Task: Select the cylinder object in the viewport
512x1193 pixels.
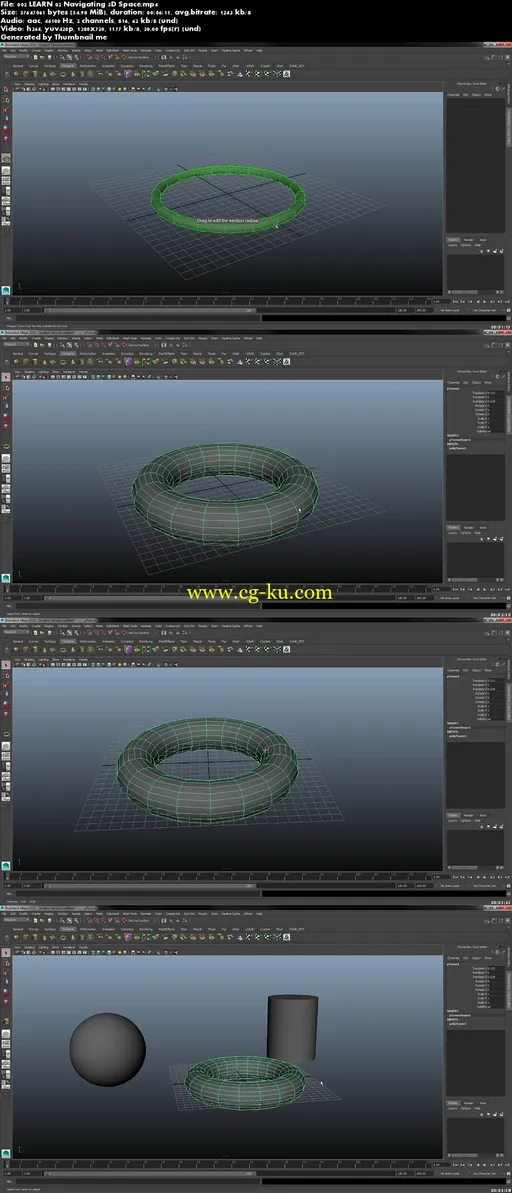Action: pos(291,1028)
